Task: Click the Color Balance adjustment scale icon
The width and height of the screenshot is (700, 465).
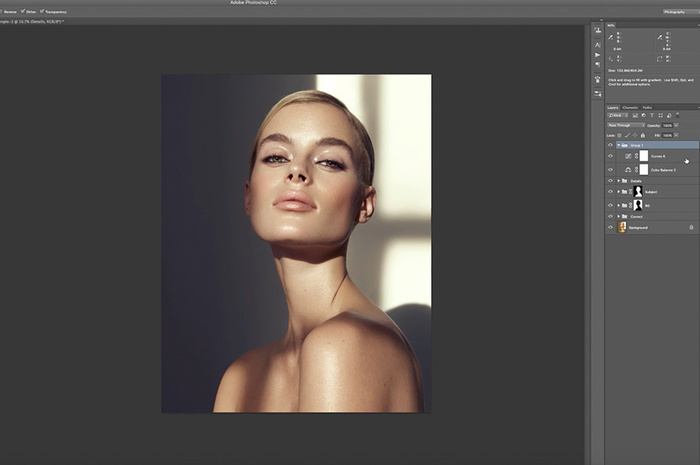Action: 628,170
